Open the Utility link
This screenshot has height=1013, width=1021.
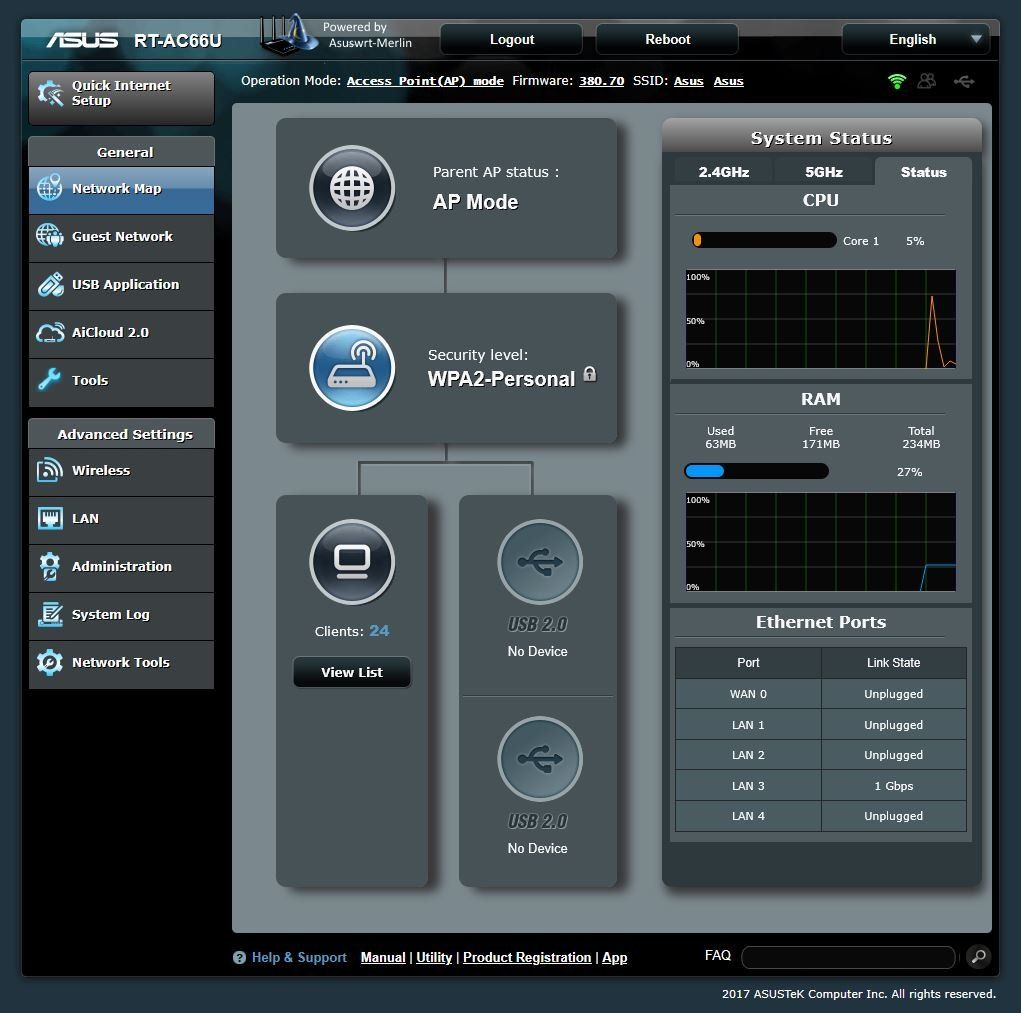point(434,957)
